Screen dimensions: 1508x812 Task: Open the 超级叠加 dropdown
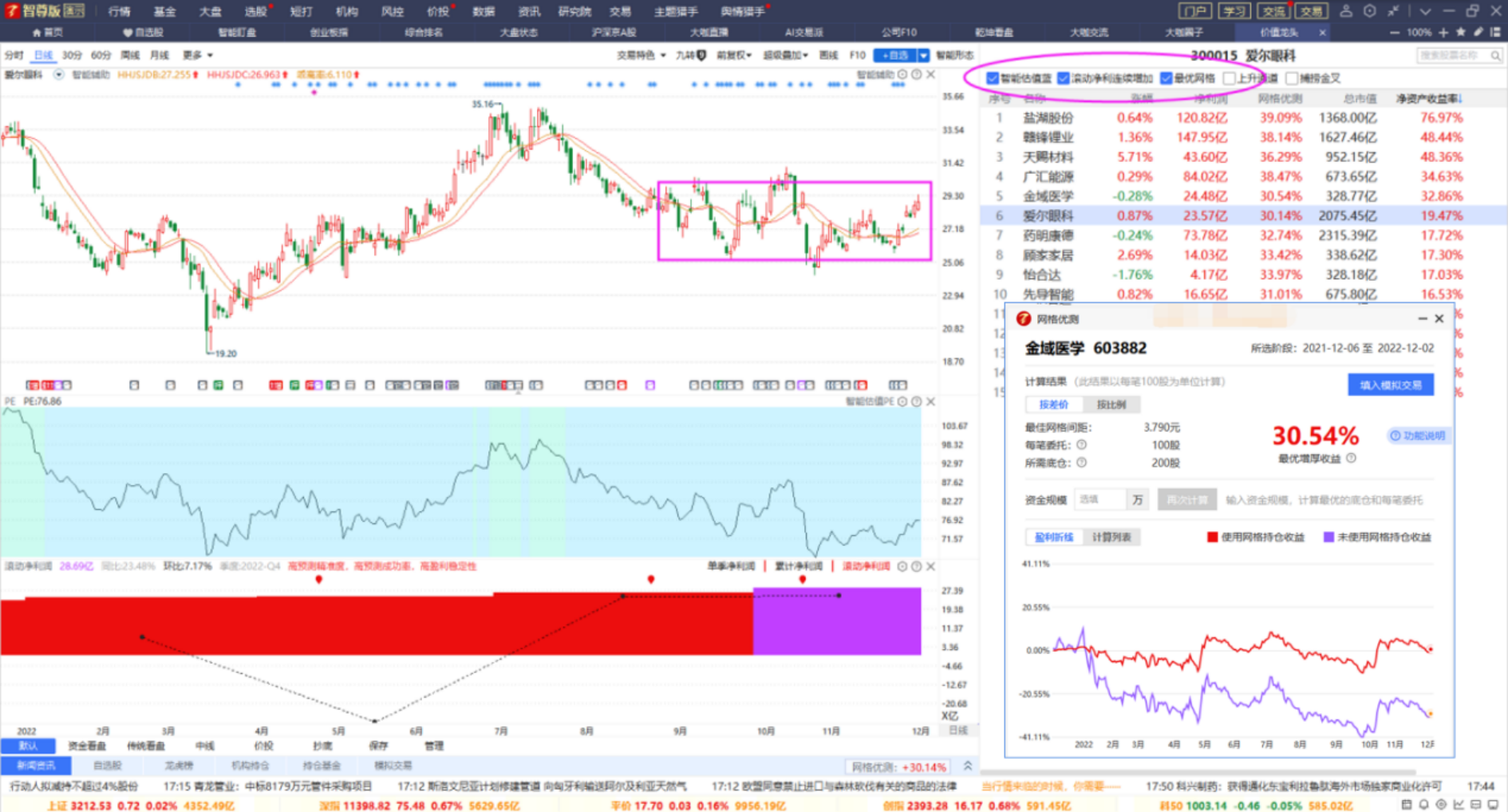pos(786,55)
